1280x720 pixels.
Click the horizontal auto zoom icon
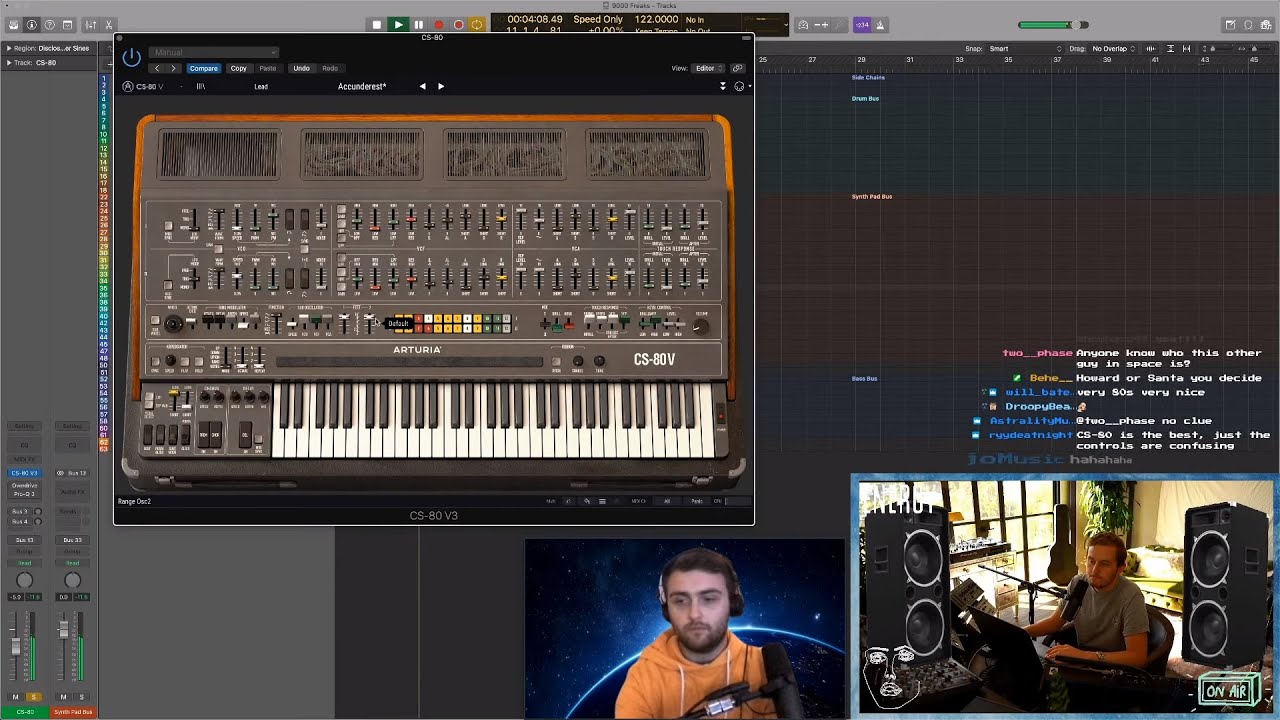tap(1187, 48)
